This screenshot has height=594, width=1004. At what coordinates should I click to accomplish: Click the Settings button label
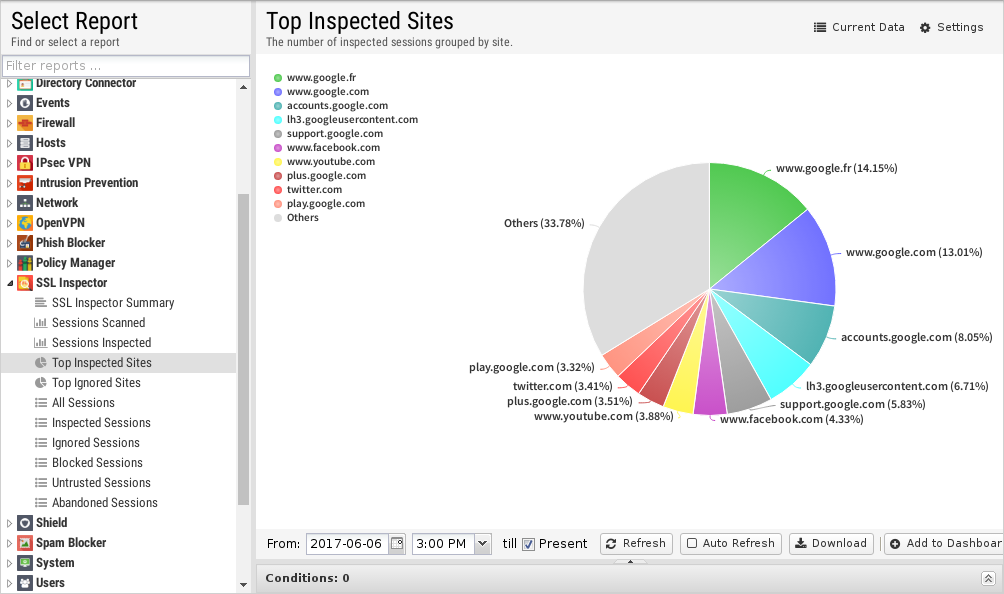(960, 28)
